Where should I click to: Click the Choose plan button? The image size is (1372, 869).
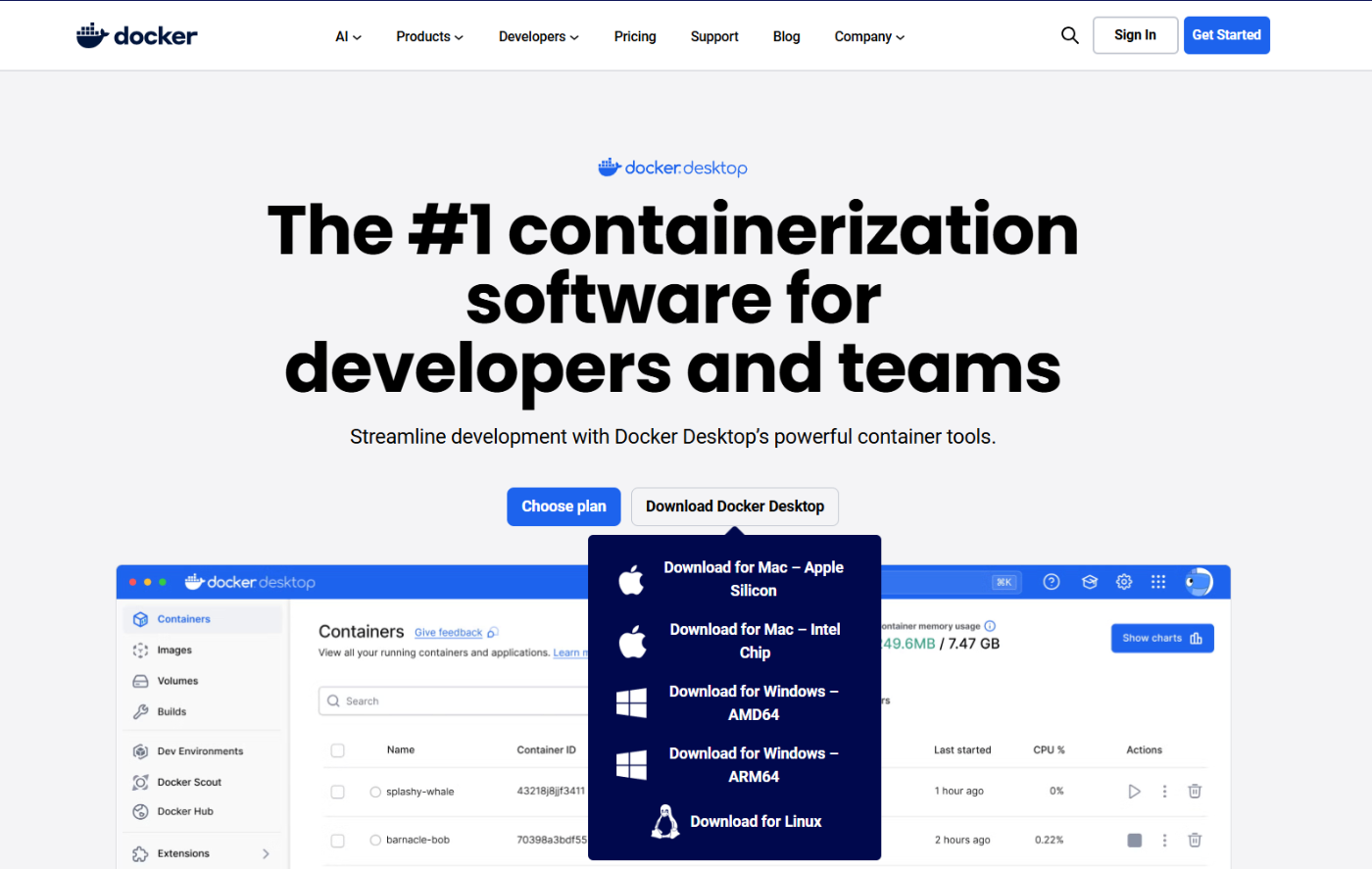[x=563, y=507]
